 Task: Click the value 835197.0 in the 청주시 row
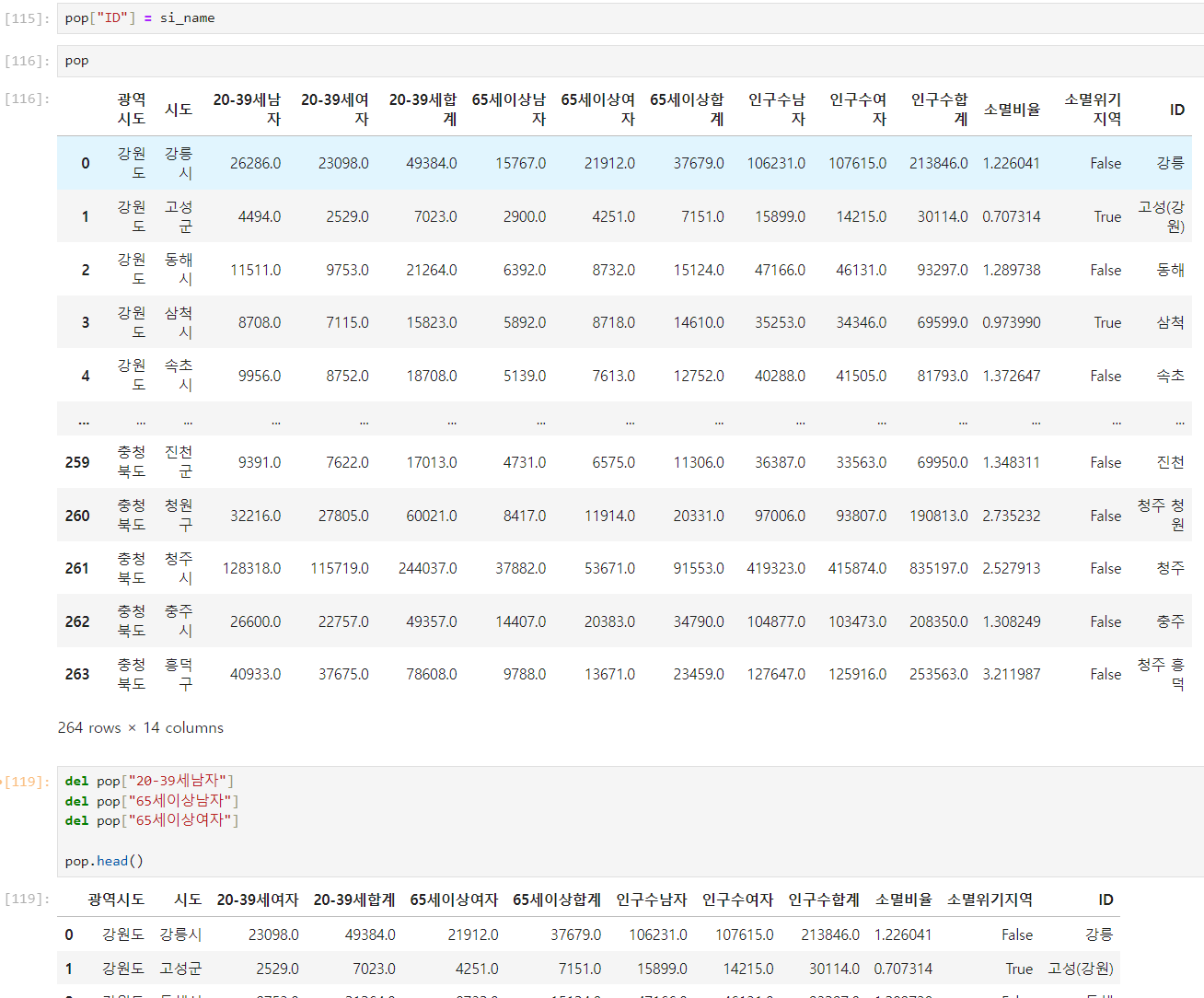click(x=939, y=568)
